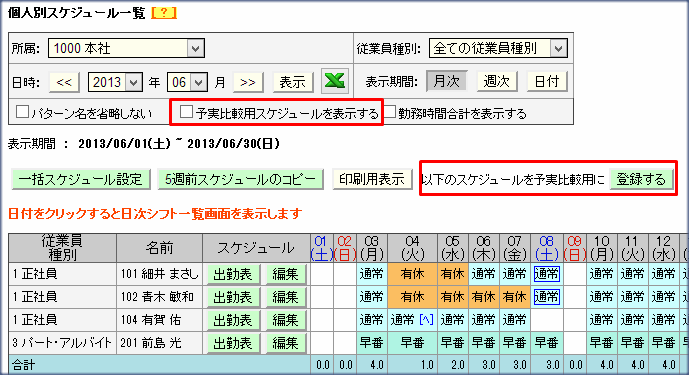Click 有休 cell on 04 for 細井 まさし
Viewport: 689px width, 375px height.
point(412,274)
